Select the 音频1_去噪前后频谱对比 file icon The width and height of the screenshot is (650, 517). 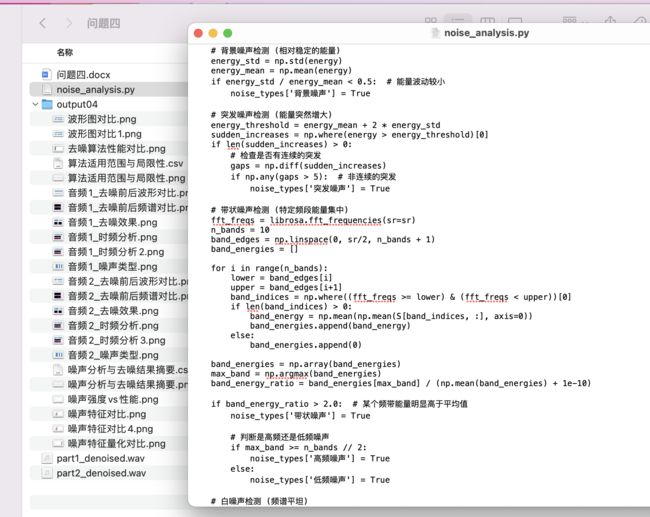tap(58, 208)
